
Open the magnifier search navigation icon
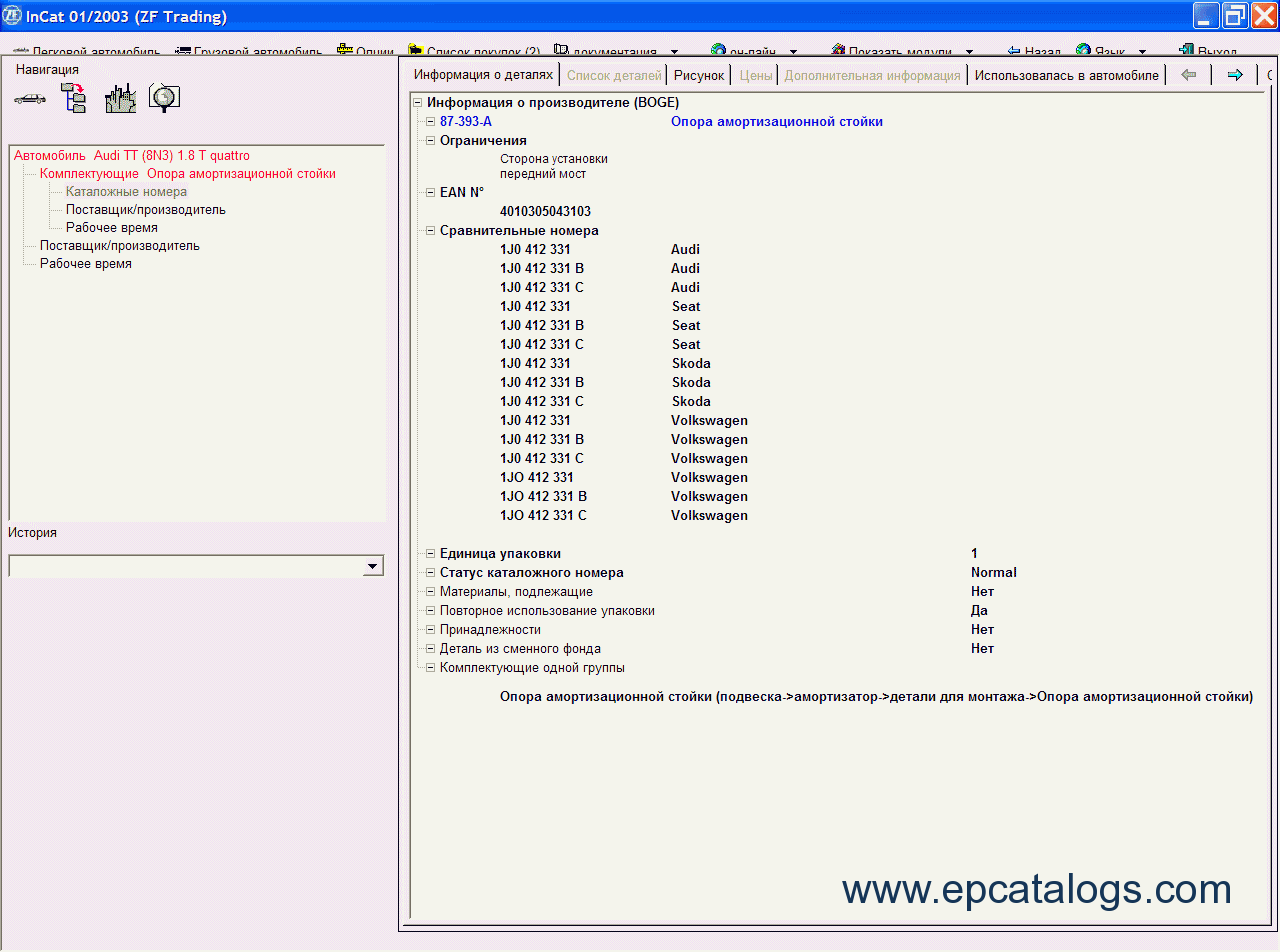click(x=164, y=97)
